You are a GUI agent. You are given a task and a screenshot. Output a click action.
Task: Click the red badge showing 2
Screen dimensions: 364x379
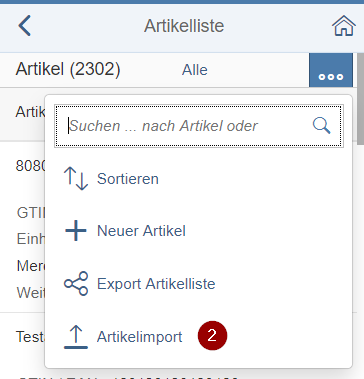tap(212, 336)
